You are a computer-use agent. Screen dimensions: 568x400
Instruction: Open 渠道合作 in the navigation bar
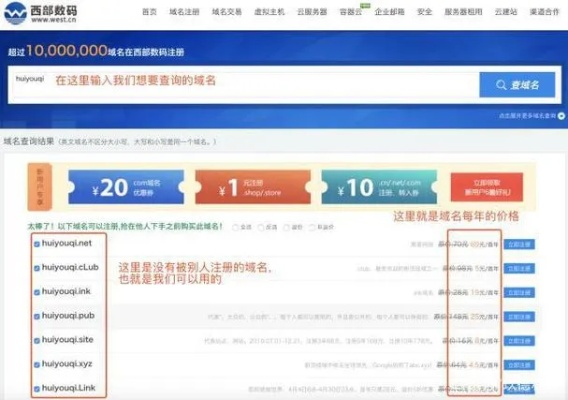tap(544, 12)
